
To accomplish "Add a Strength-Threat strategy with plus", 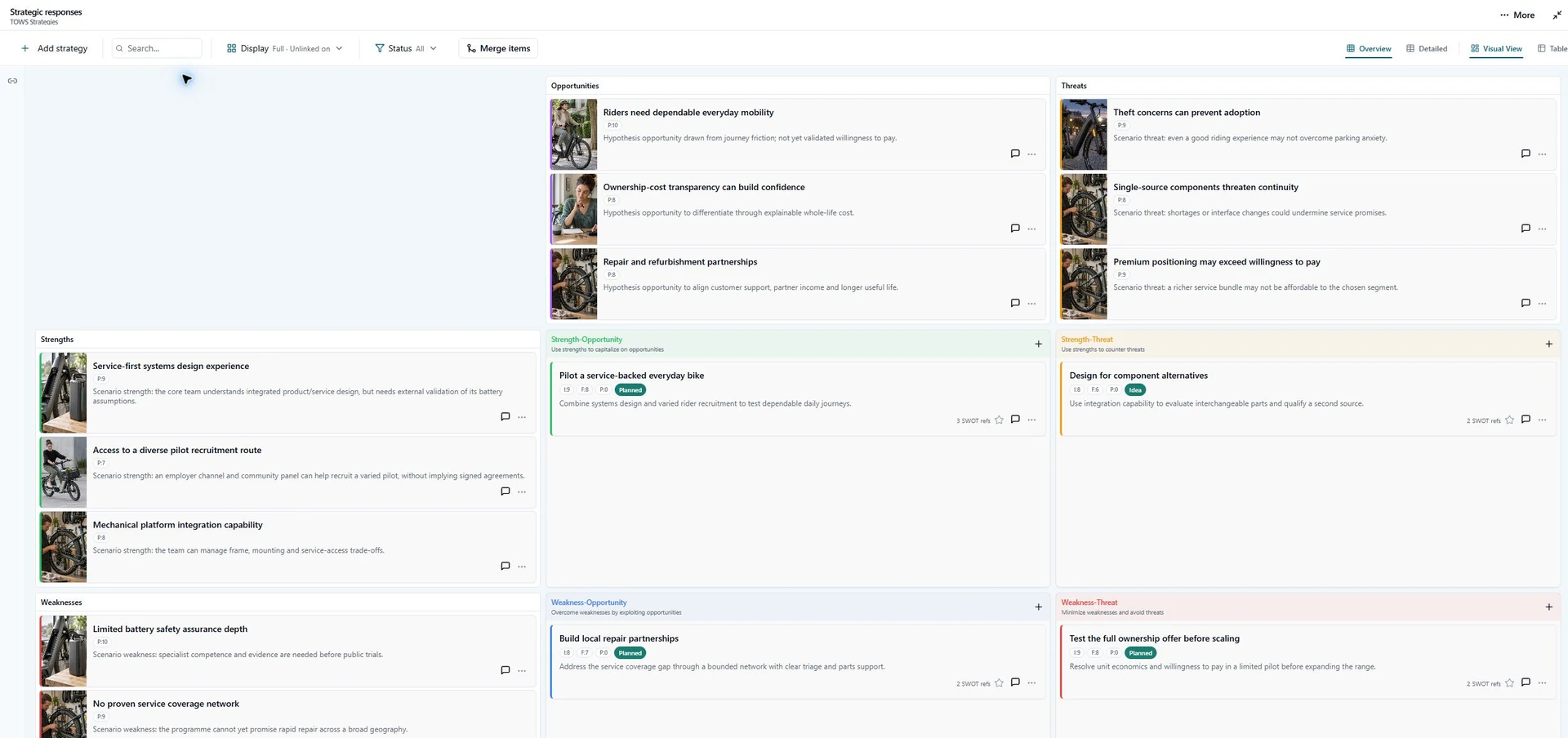I will coord(1548,344).
